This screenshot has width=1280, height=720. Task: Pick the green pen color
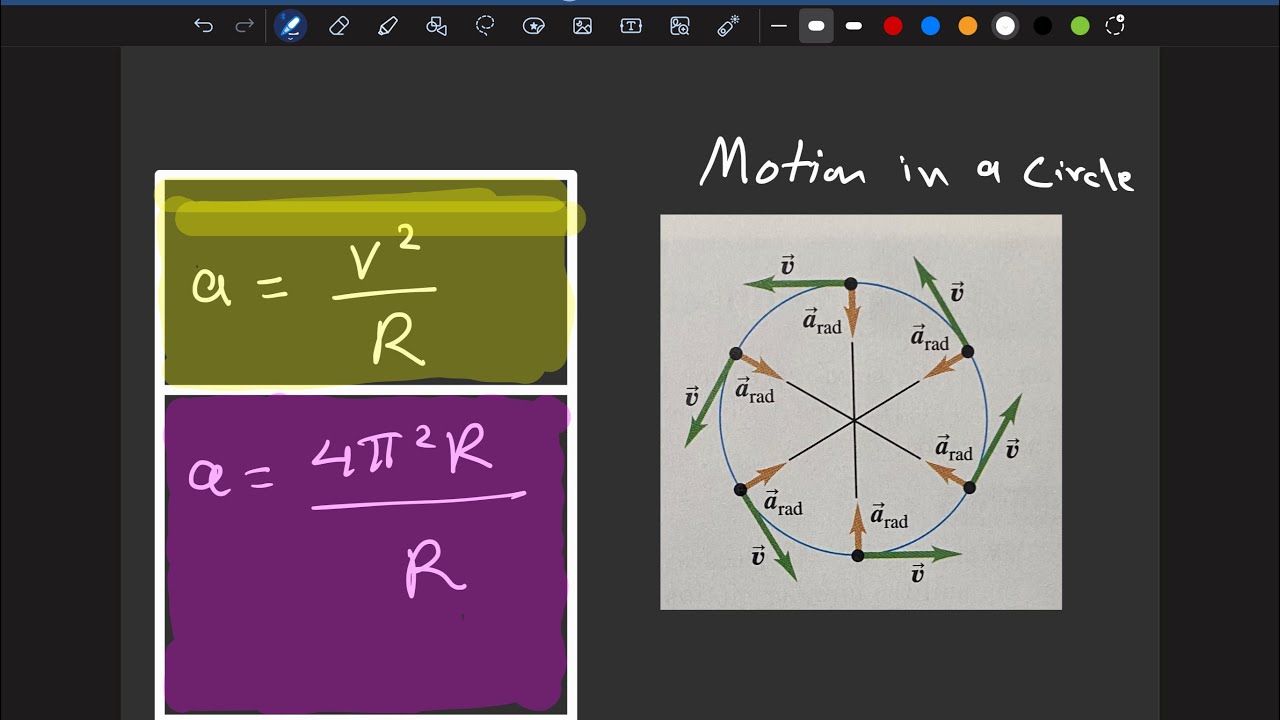click(1080, 26)
